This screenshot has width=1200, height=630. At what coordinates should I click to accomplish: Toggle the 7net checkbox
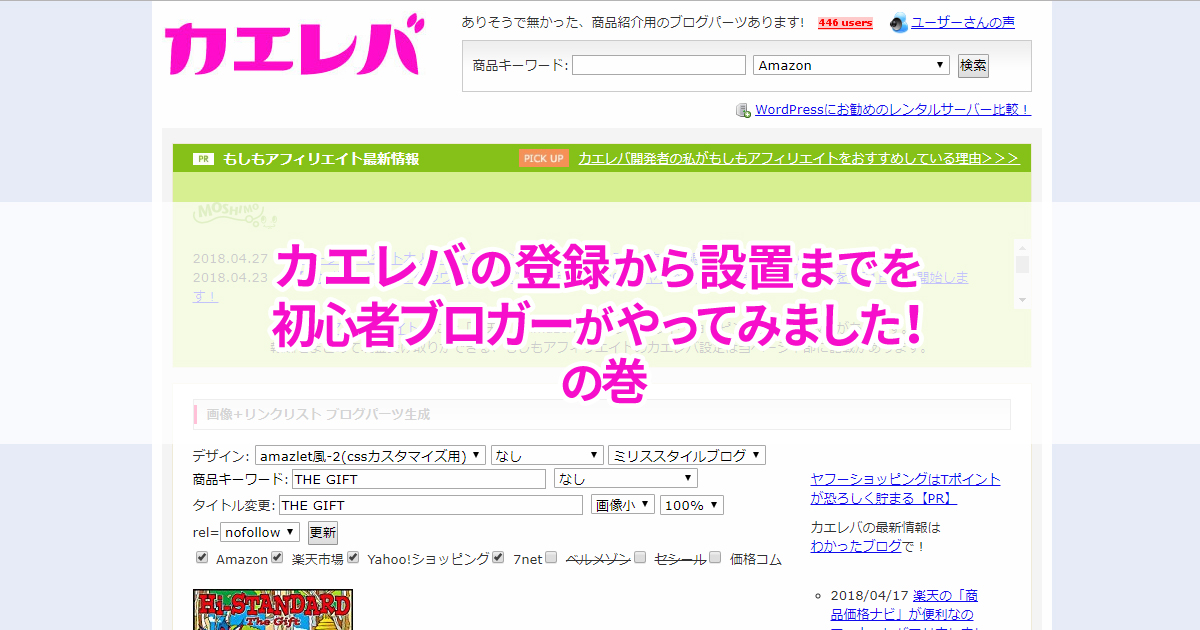(498, 558)
